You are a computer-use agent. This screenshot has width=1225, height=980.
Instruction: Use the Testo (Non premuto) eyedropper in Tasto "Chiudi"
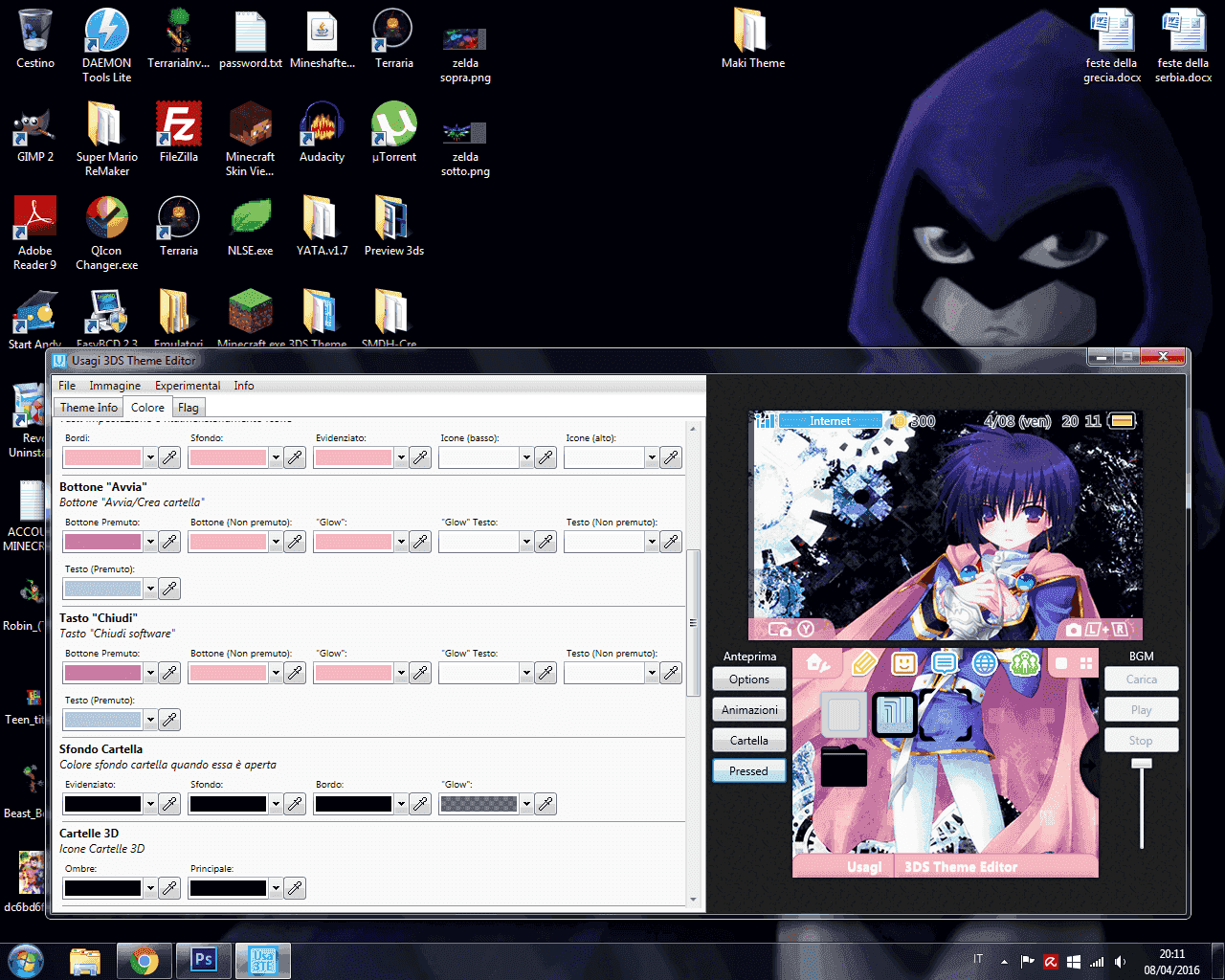[671, 673]
